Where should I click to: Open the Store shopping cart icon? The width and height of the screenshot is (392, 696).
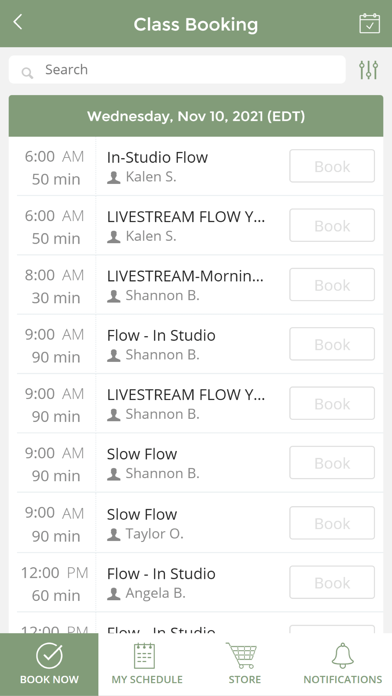tap(242, 656)
